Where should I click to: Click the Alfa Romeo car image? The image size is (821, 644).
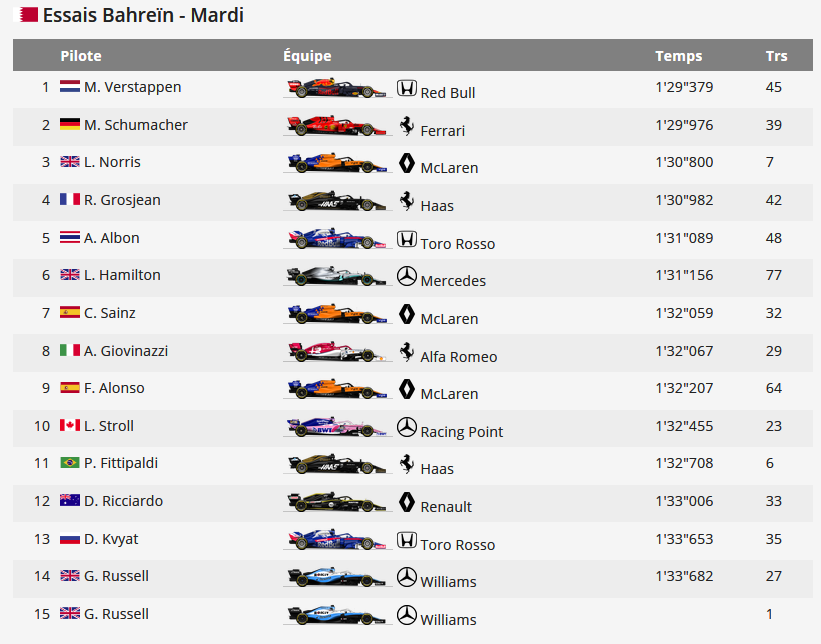coord(336,352)
